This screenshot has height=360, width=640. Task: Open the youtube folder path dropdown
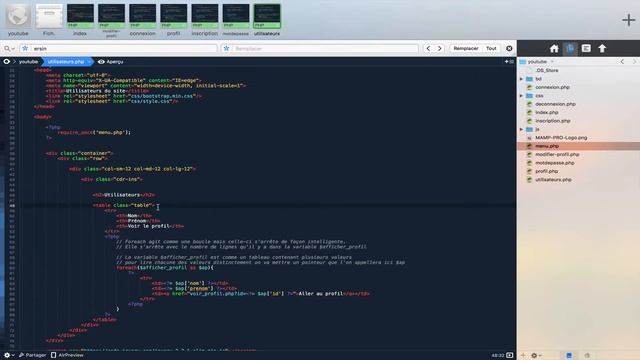click(x=537, y=62)
